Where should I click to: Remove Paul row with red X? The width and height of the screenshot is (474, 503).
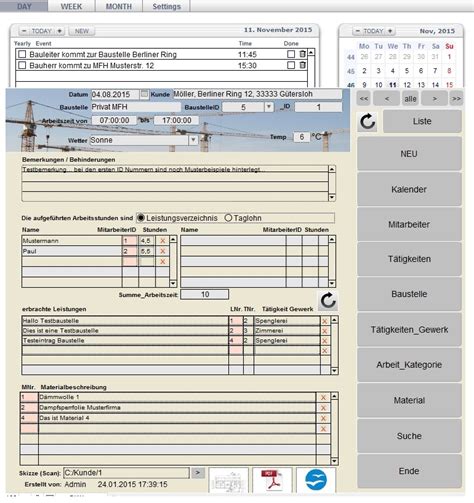(x=163, y=251)
